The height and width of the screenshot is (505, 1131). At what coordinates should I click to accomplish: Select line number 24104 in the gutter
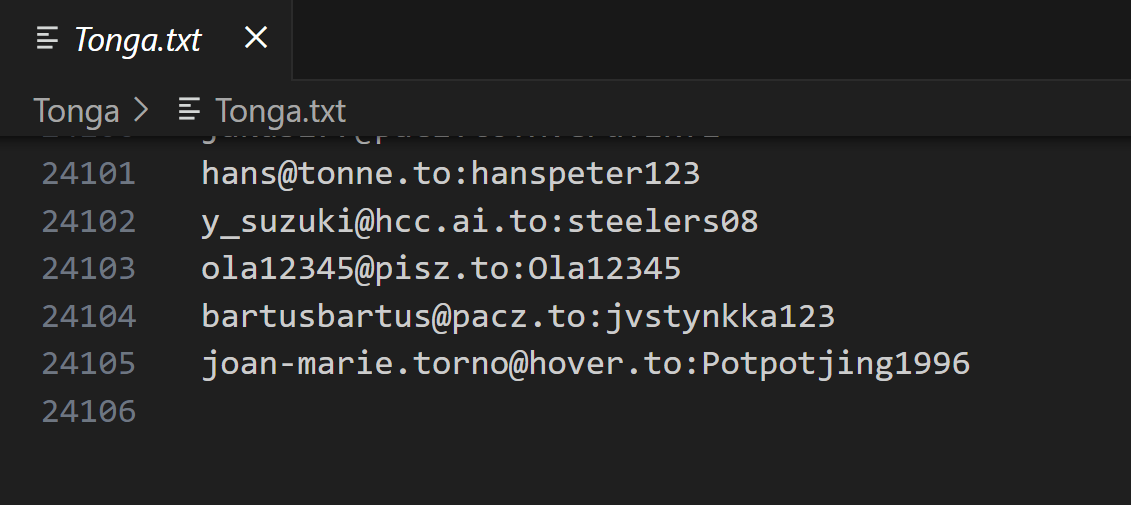pyautogui.click(x=88, y=317)
